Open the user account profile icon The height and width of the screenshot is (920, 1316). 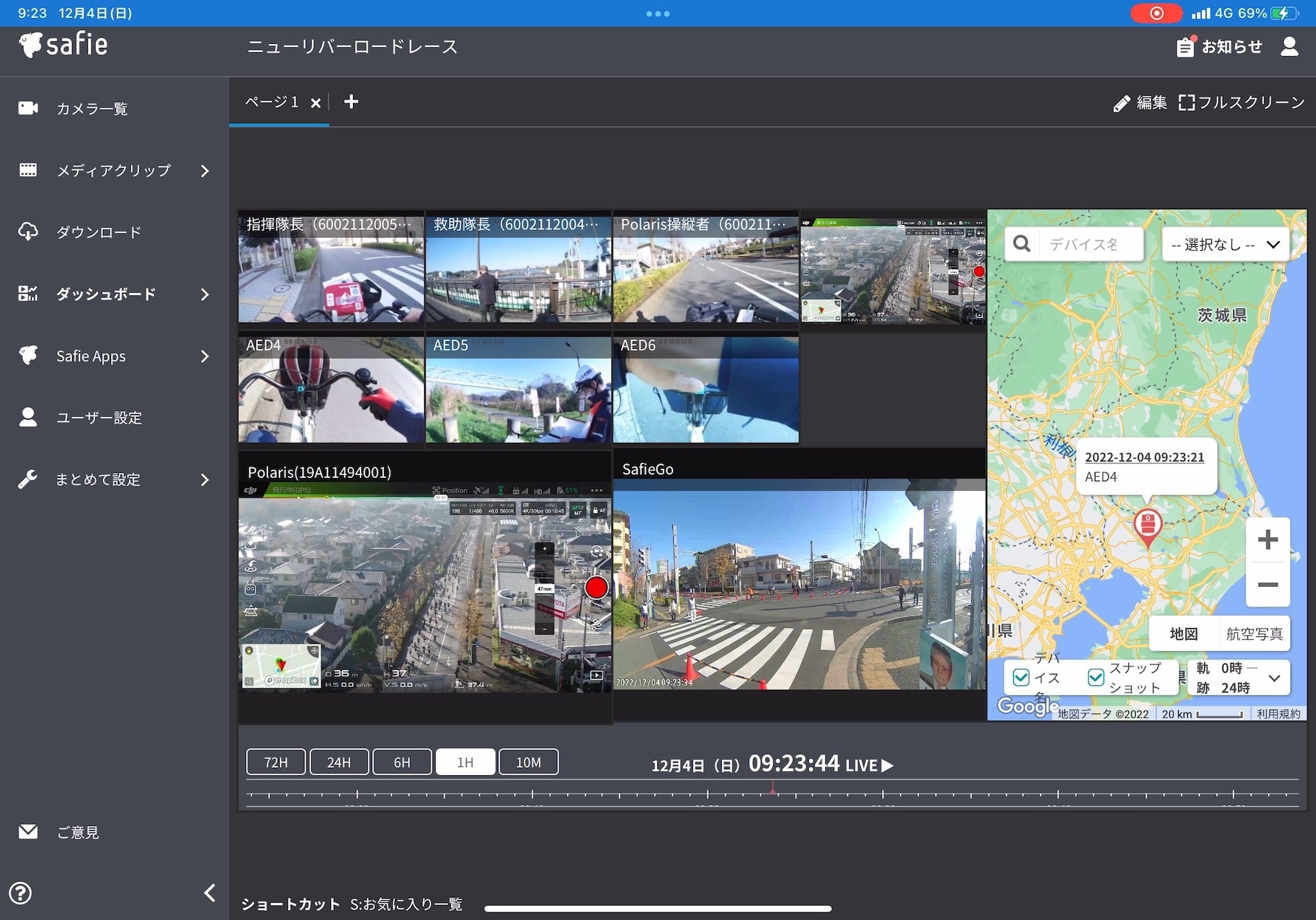(x=1289, y=47)
